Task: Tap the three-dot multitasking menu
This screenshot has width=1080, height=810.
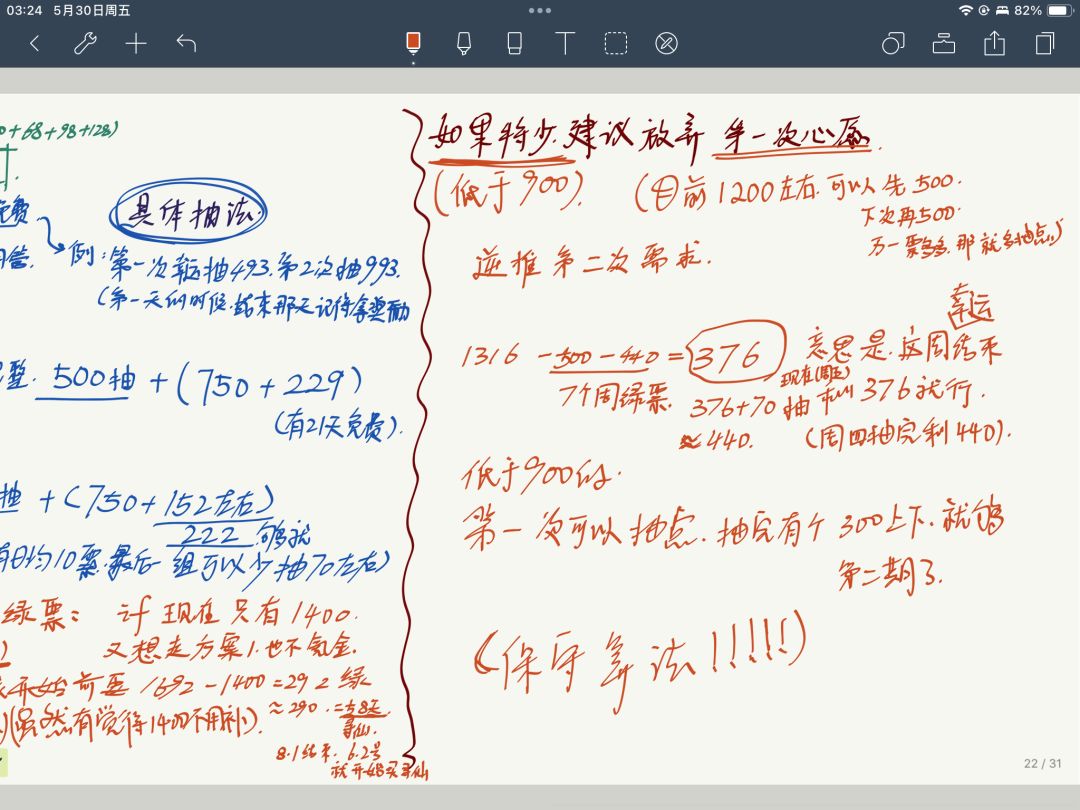Action: [x=540, y=10]
